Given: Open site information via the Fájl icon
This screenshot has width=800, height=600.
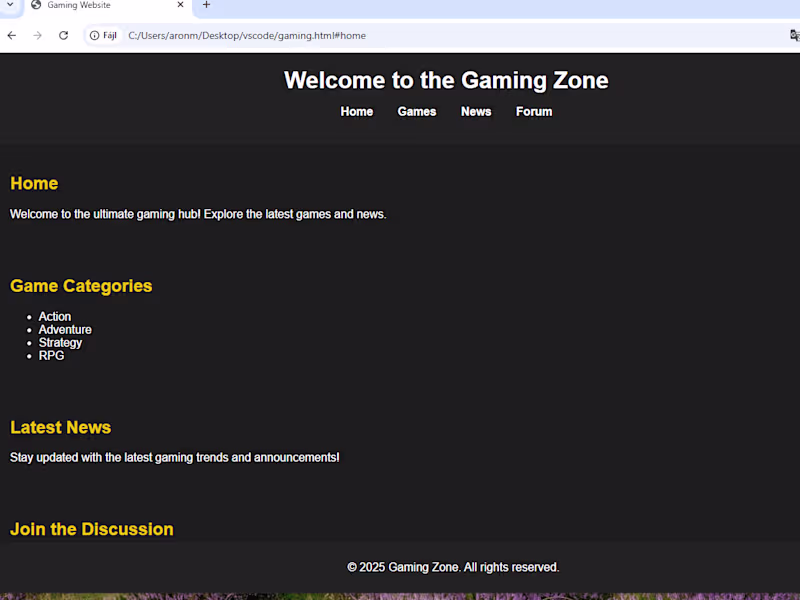Looking at the screenshot, I should tap(93, 35).
